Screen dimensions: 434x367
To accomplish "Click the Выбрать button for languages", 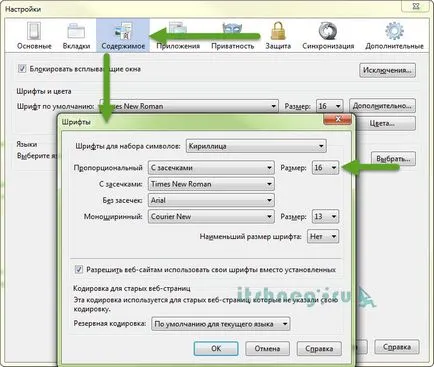I will click(x=393, y=159).
